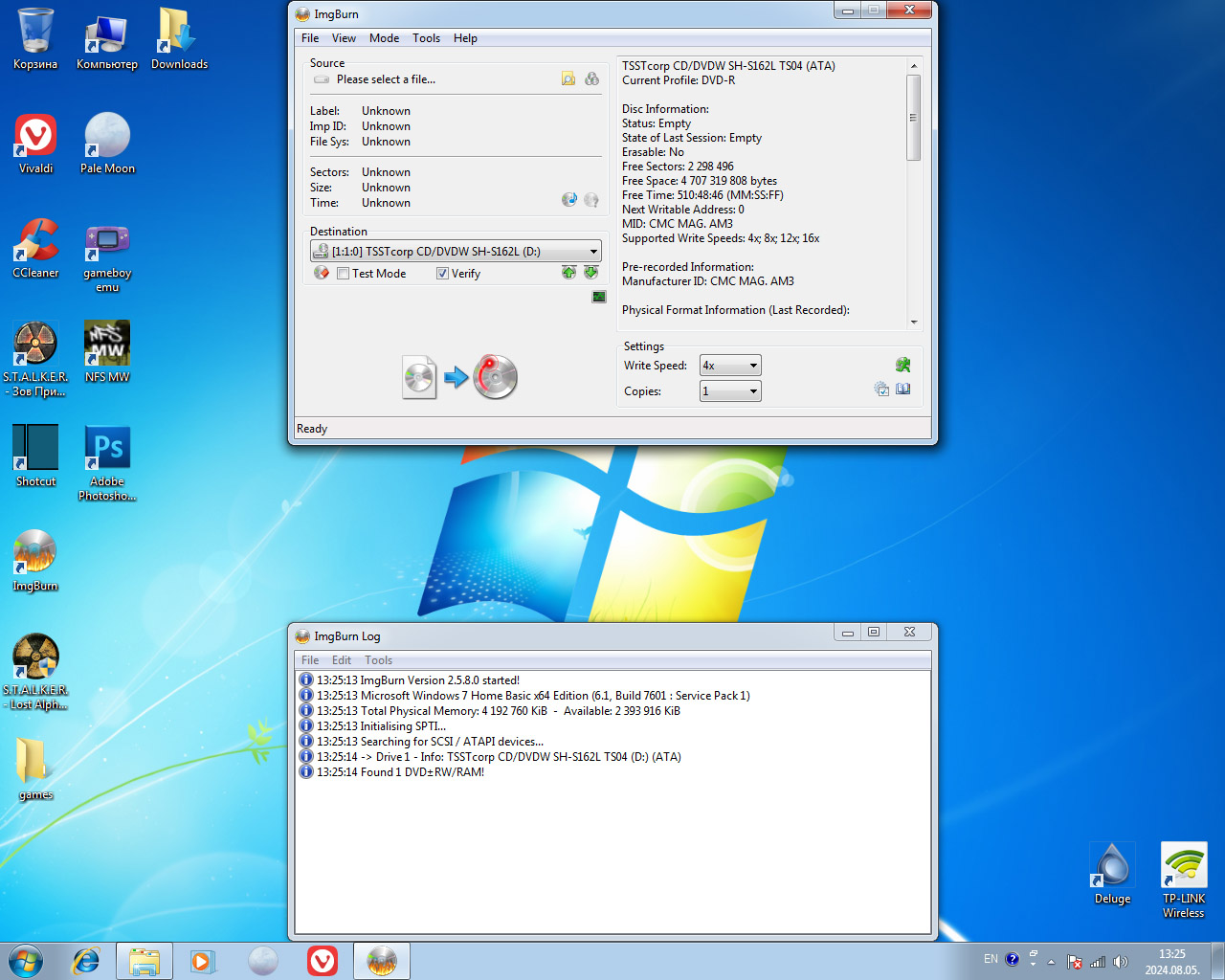Click the volume speaker tray icon
This screenshot has height=980, width=1225.
[1121, 962]
